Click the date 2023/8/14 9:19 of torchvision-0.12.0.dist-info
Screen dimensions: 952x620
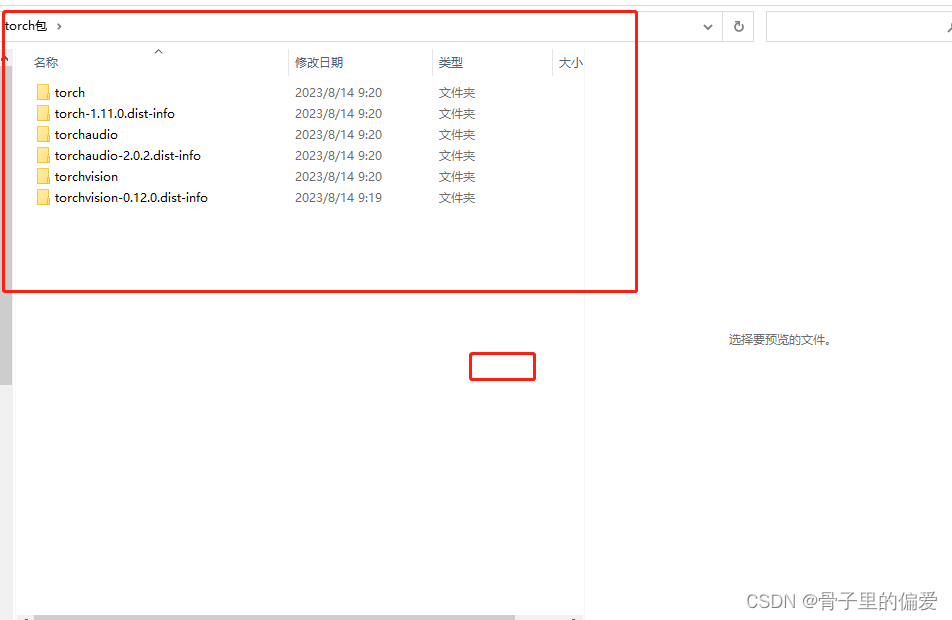tap(338, 197)
